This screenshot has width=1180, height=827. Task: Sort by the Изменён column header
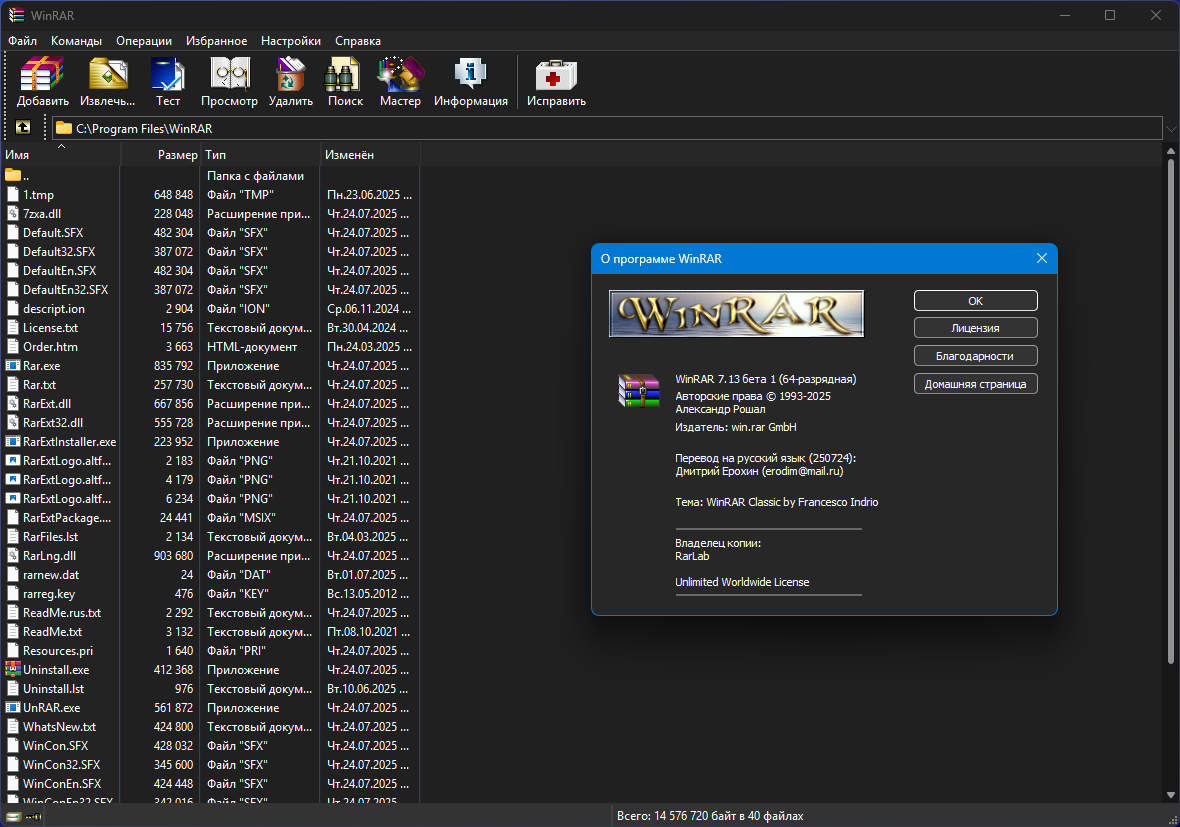370,154
